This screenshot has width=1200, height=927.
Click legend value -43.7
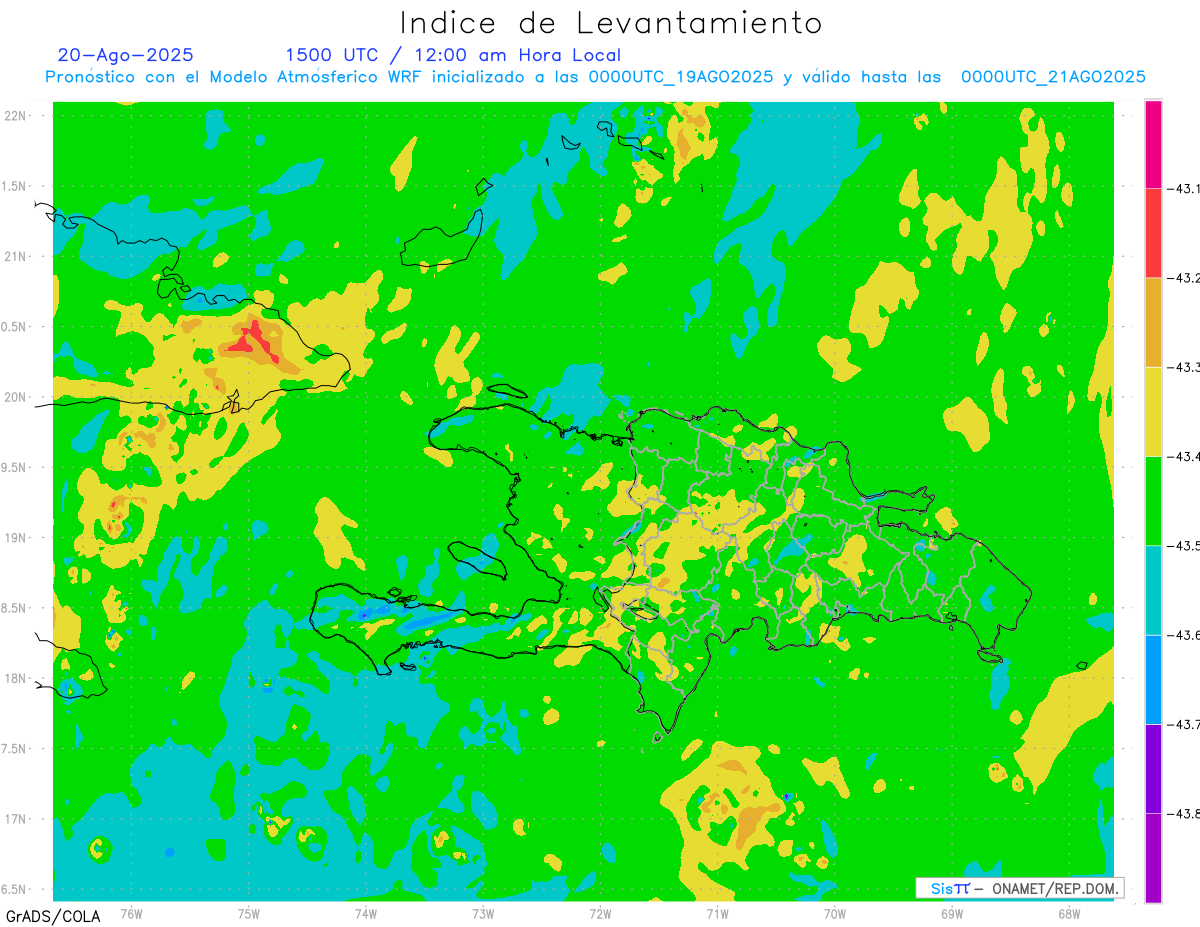tap(1182, 724)
